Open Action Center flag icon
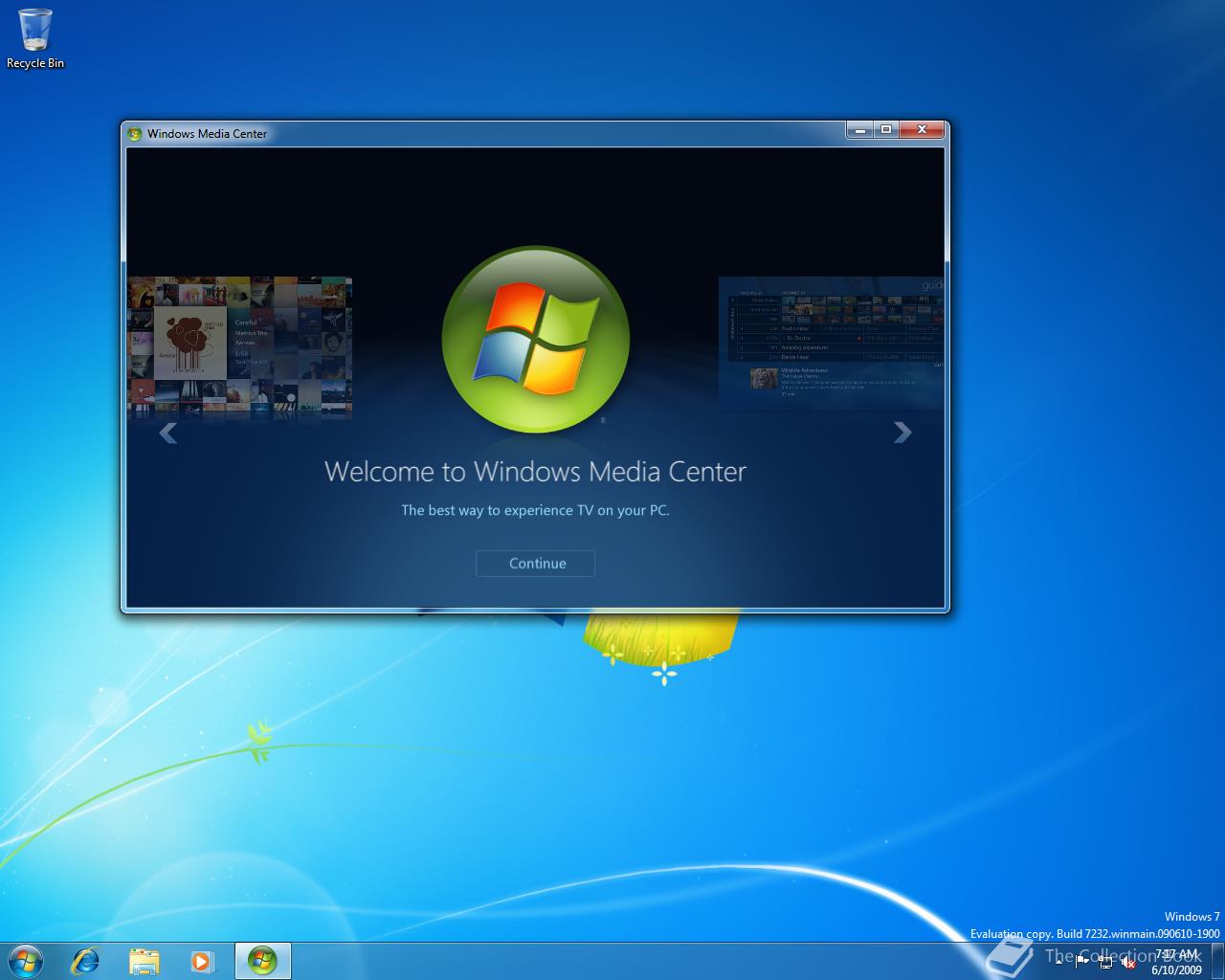 pyautogui.click(x=1081, y=962)
